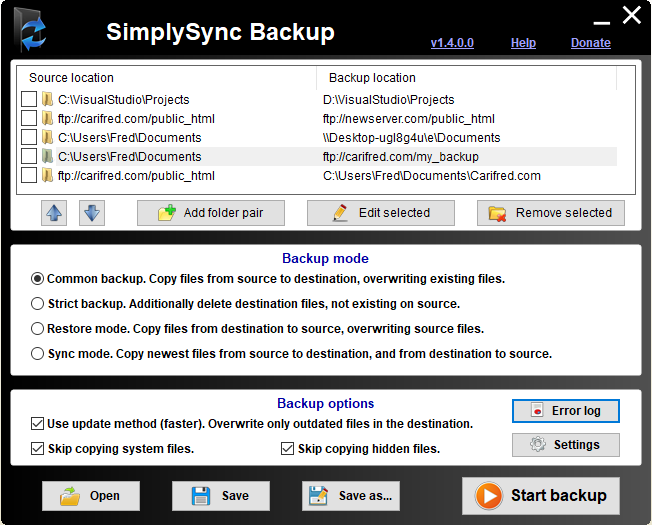This screenshot has width=652, height=525.
Task: Click the v1.4.0.0 version link
Action: pos(452,43)
